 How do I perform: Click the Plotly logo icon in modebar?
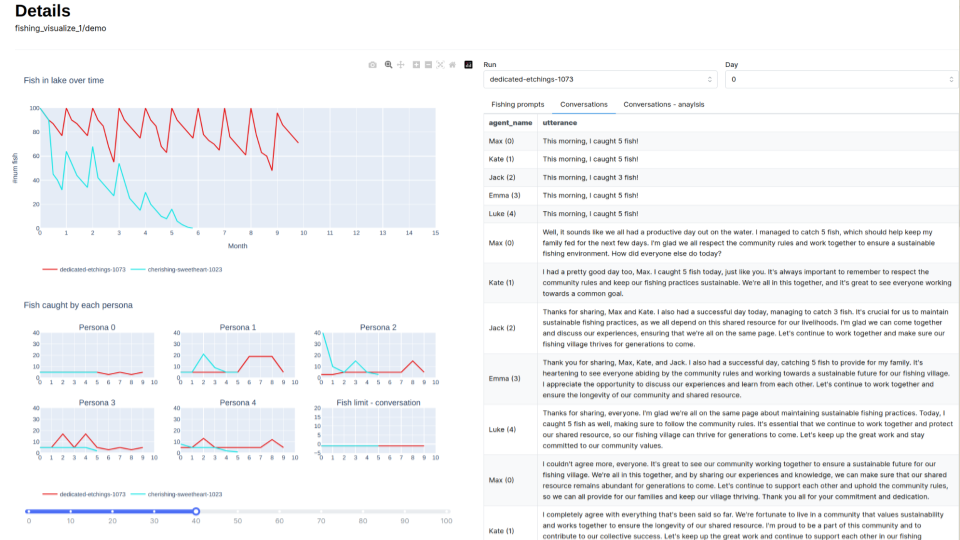click(x=468, y=65)
